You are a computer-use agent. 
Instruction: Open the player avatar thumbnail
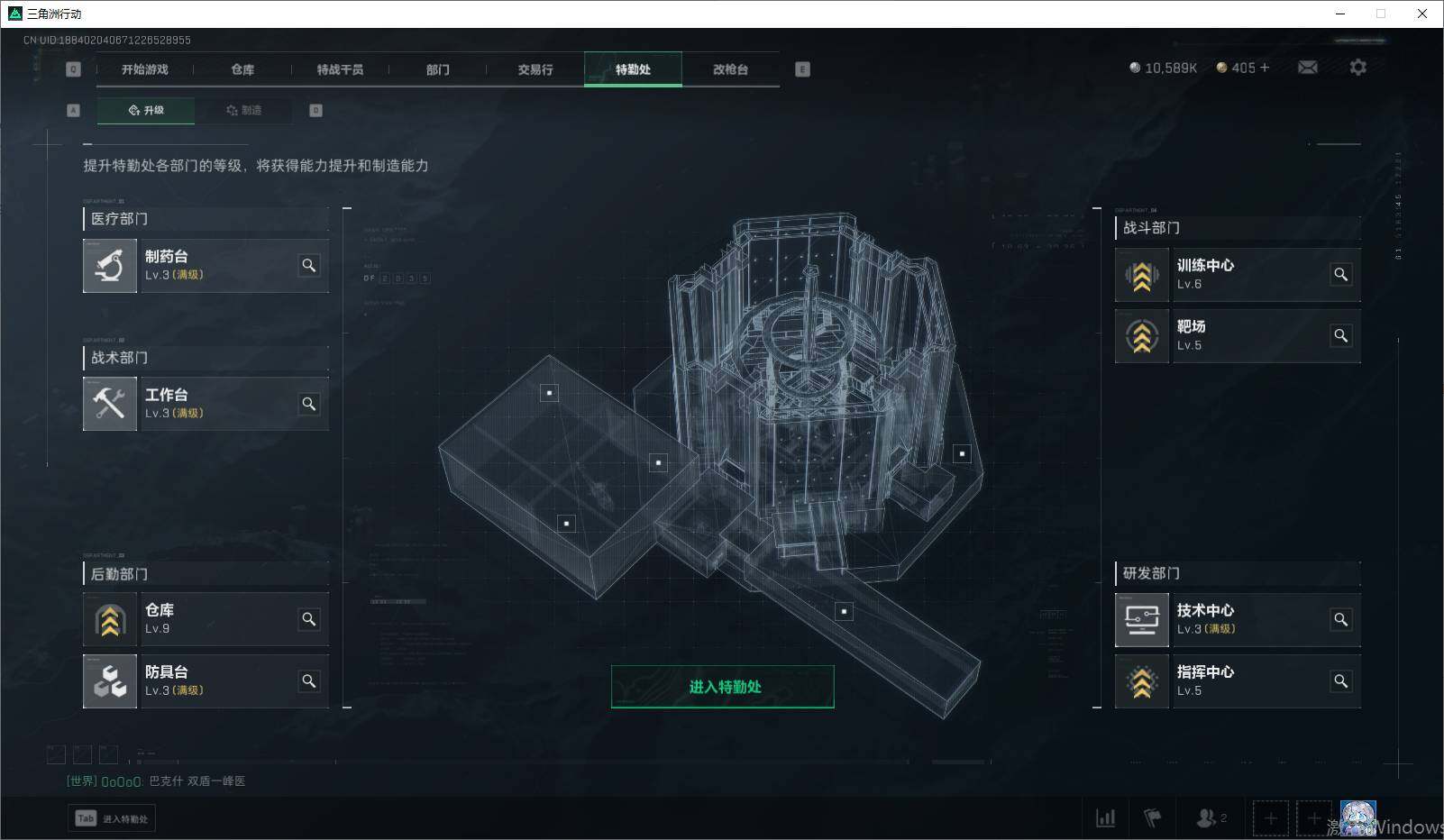click(1357, 818)
